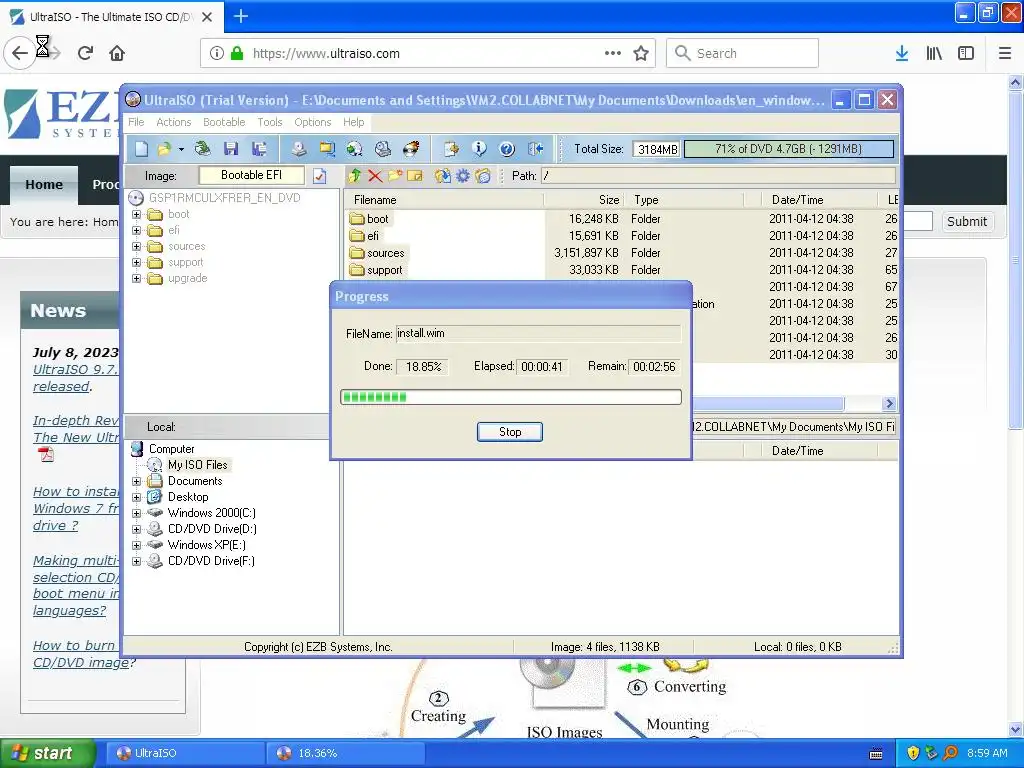
Task: Click the image properties checkmark icon
Action: (x=319, y=176)
